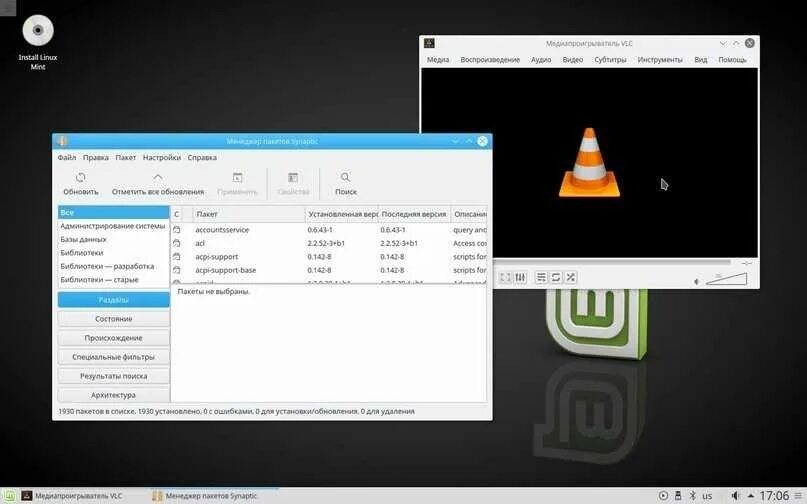Open Видео menu in VLC
Screen dimensions: 807x504
point(573,60)
